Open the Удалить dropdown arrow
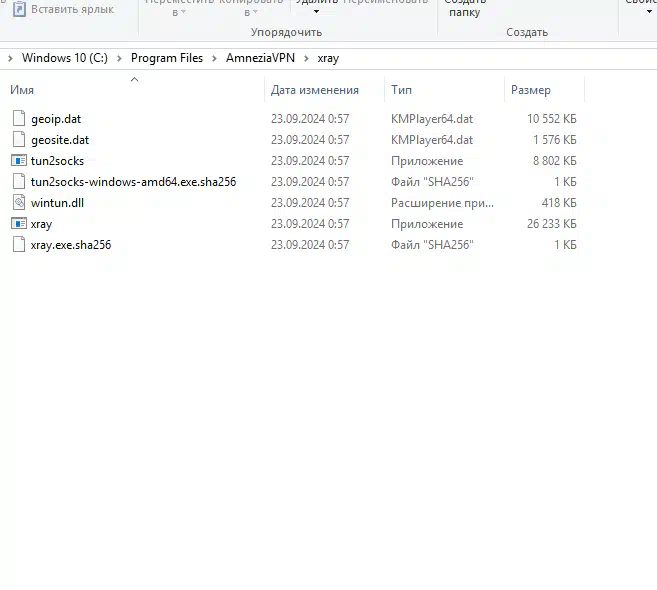This screenshot has height=590, width=657. tap(316, 12)
